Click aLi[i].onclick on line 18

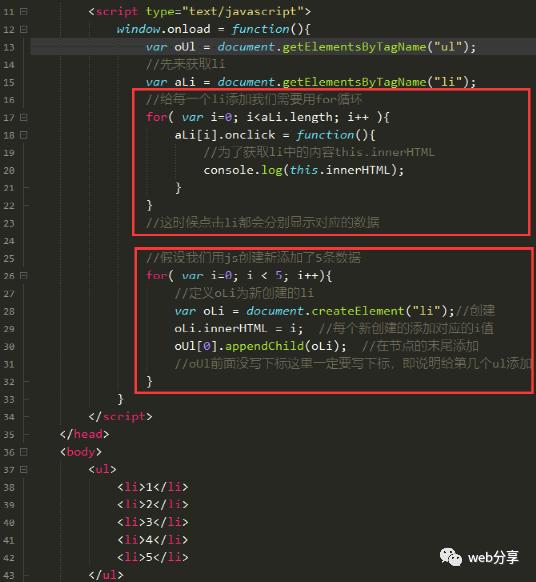click(x=225, y=135)
